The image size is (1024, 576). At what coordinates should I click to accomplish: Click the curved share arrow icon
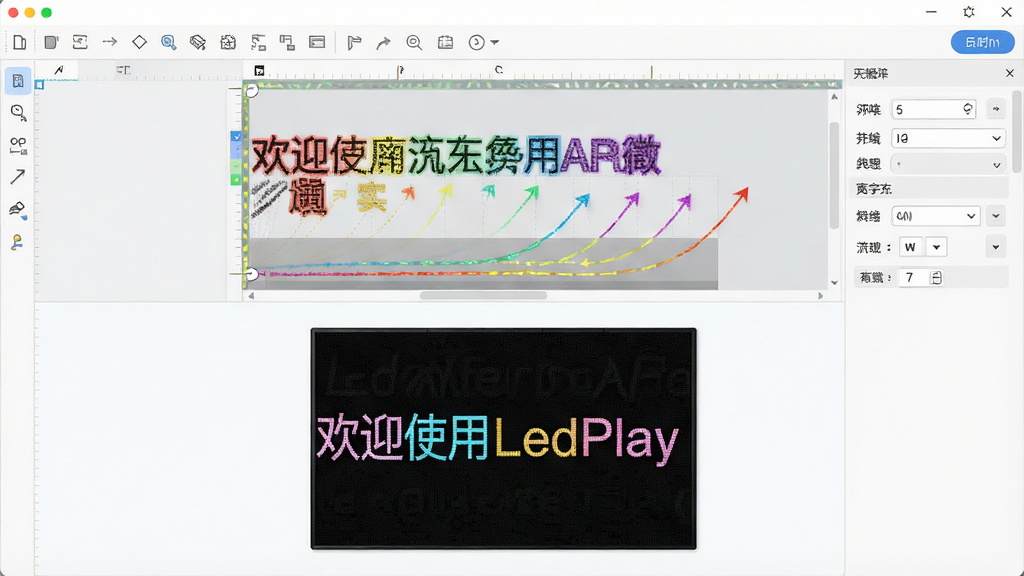tap(383, 42)
